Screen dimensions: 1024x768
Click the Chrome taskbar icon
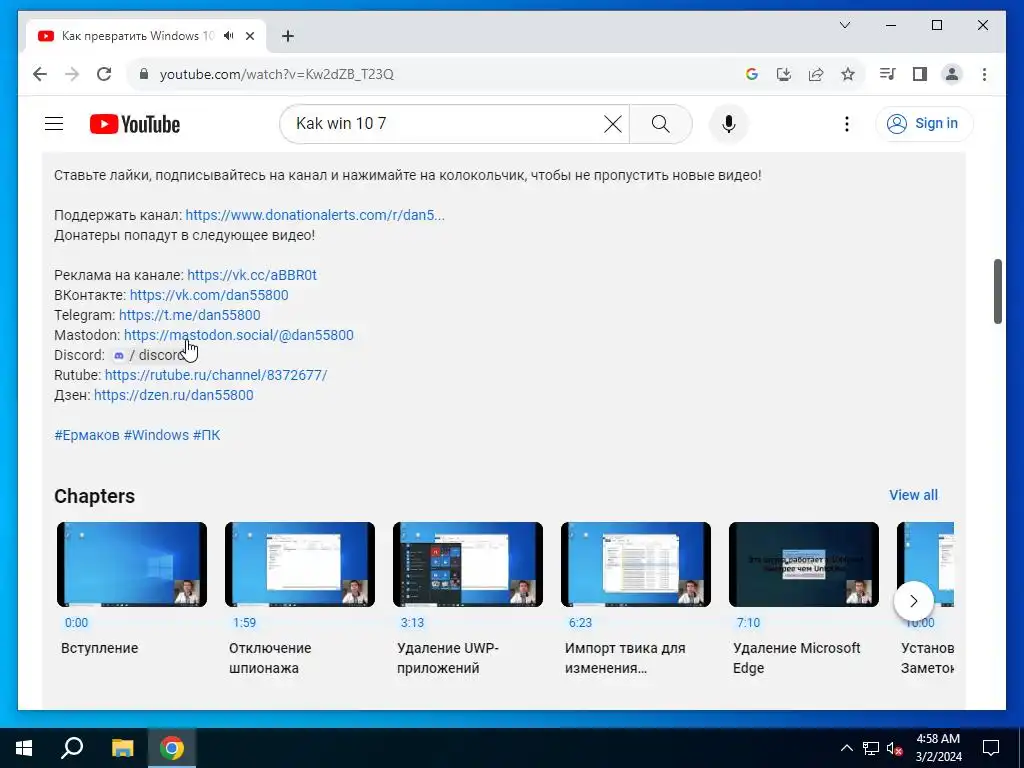coord(172,748)
